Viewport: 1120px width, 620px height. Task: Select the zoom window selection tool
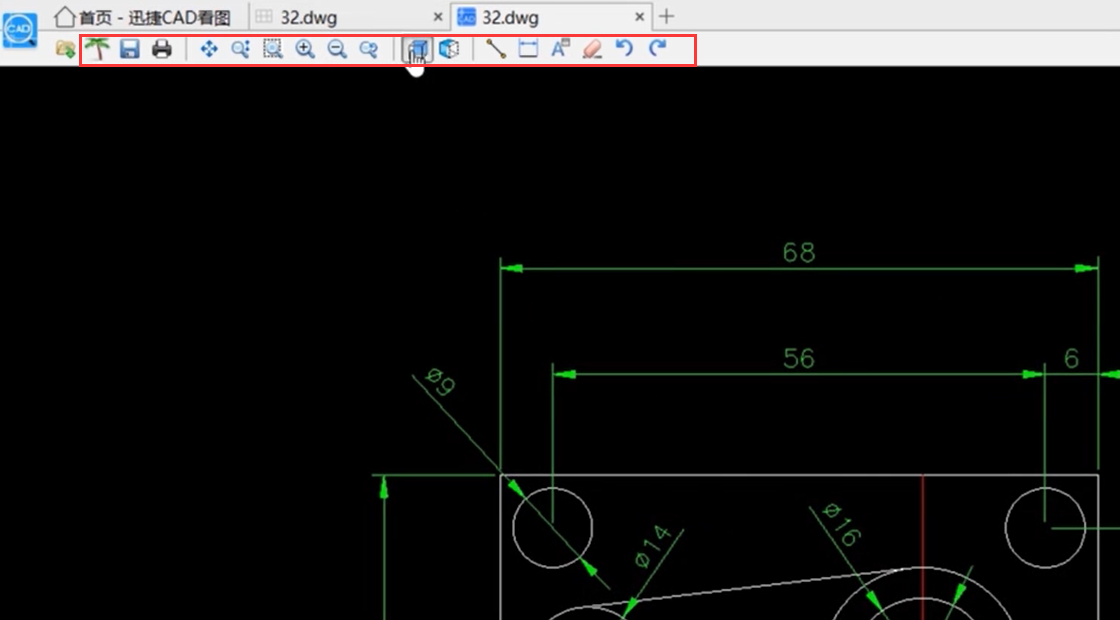pyautogui.click(x=272, y=49)
